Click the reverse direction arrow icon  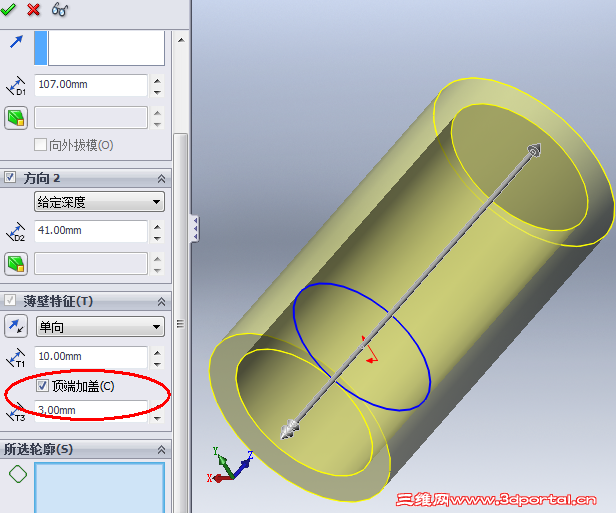tap(16, 42)
